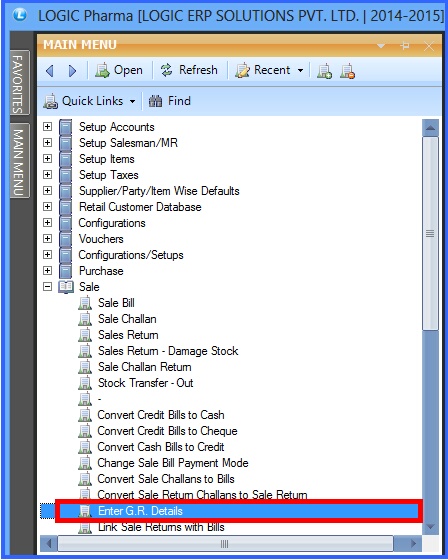Open the Sale Challan Return item
The height and width of the screenshot is (560, 448).
click(x=145, y=367)
